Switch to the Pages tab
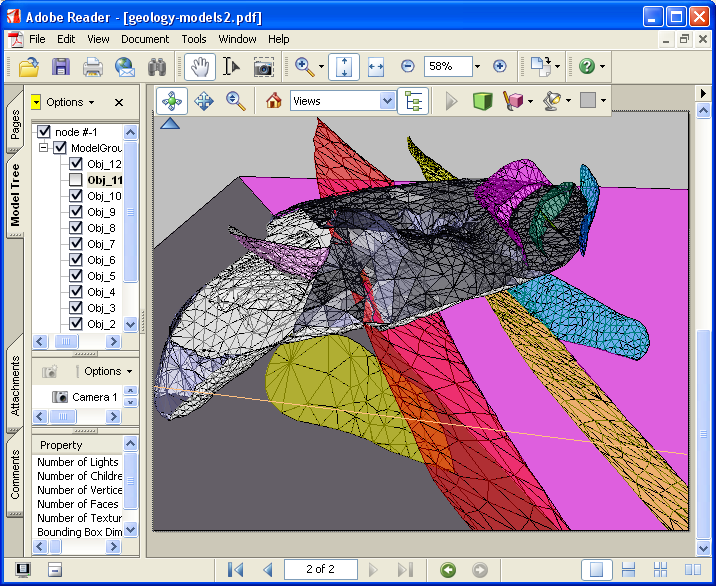This screenshot has height=586, width=716. 15,124
